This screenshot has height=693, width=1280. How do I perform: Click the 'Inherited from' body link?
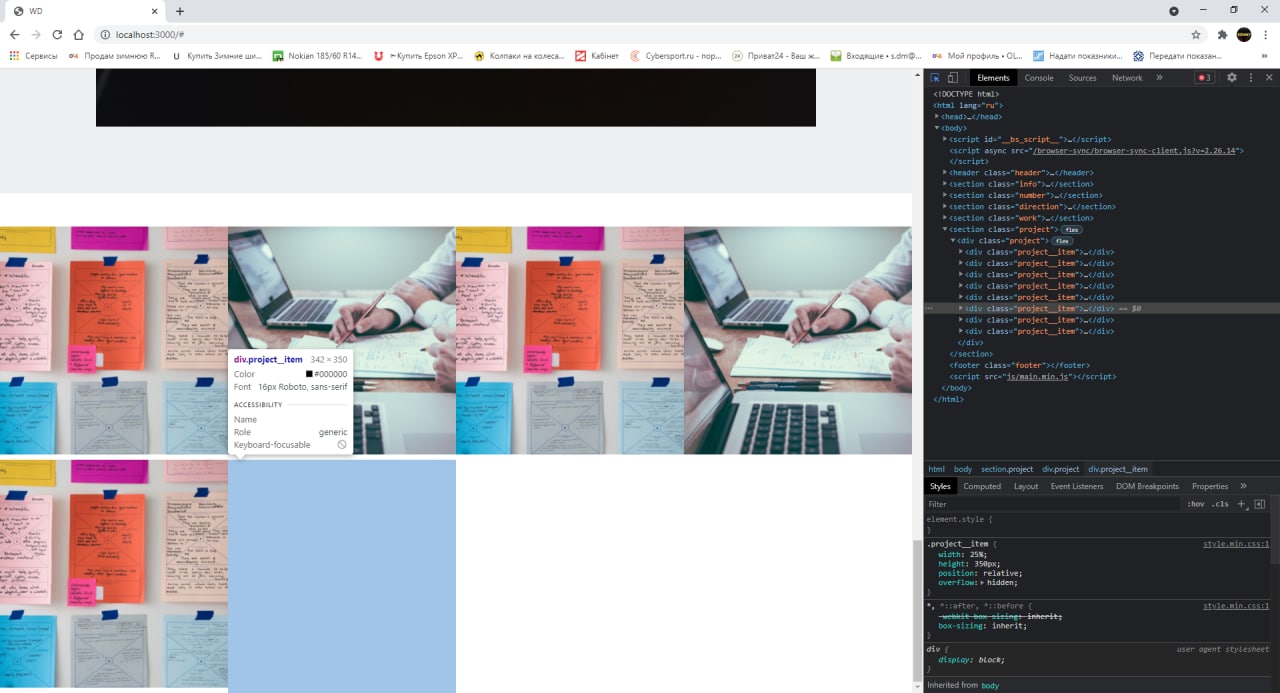click(990, 685)
